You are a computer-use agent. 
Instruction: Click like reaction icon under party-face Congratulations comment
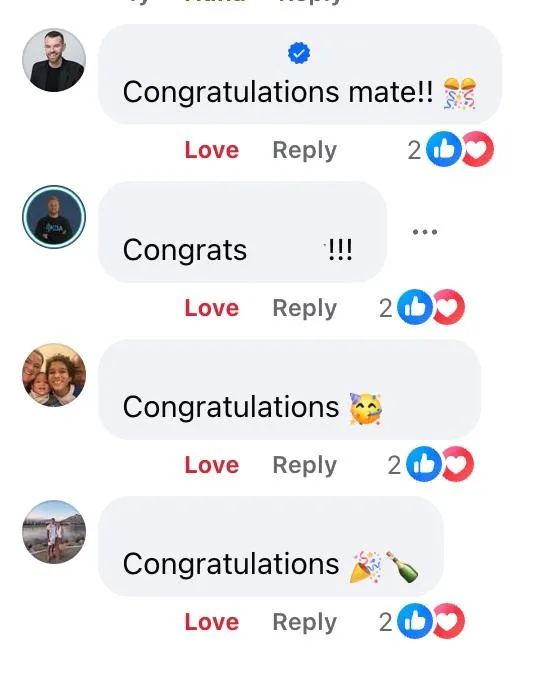424,464
